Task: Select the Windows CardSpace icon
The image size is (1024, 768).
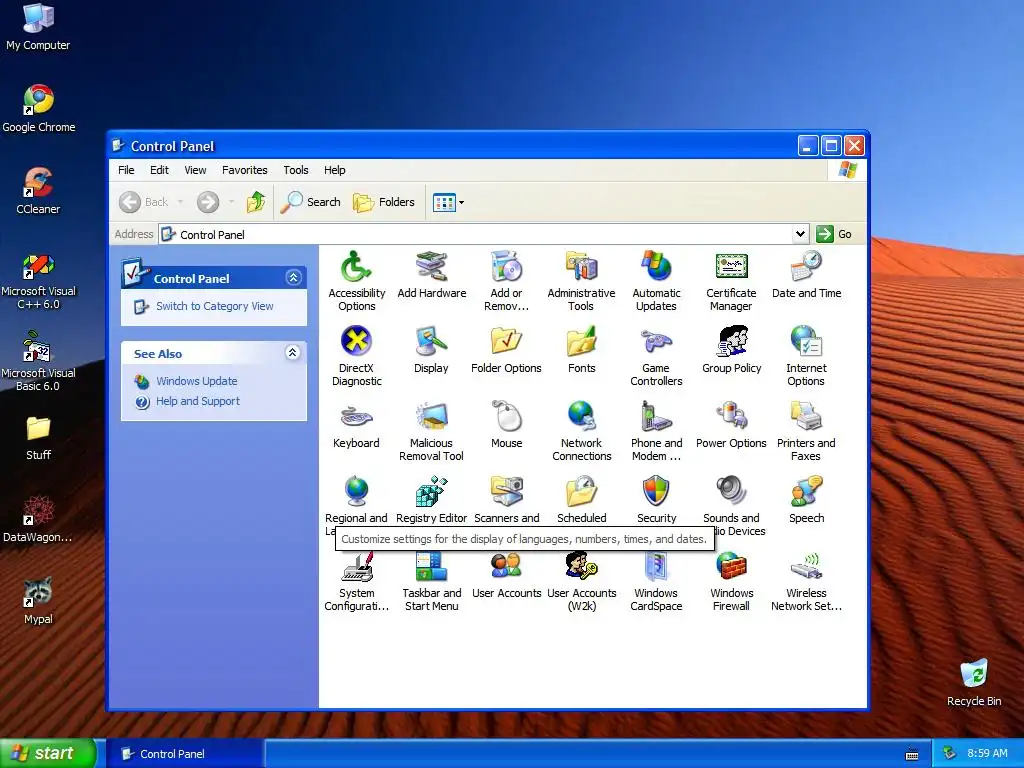Action: [x=656, y=567]
